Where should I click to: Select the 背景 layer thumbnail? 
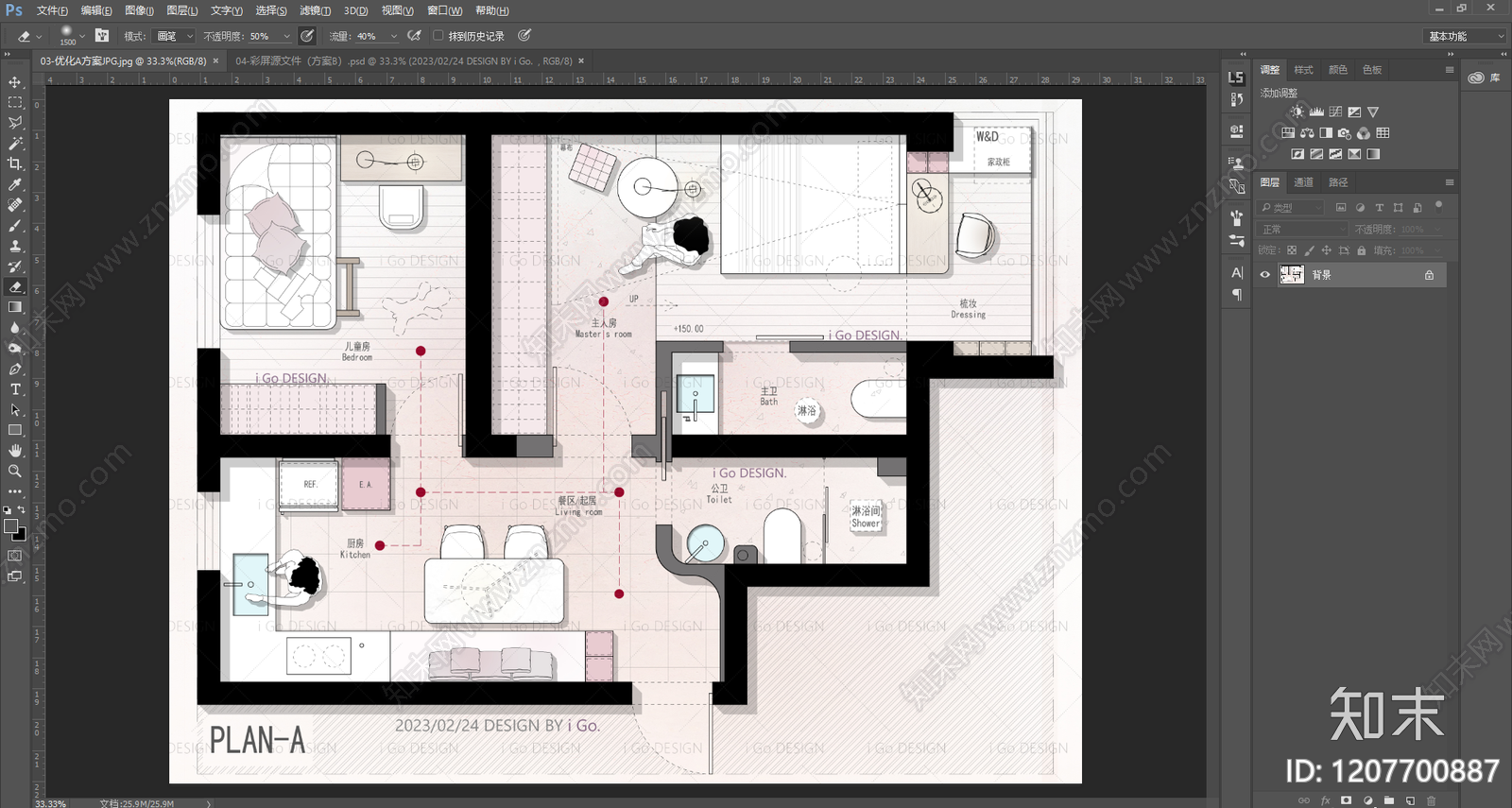click(x=1292, y=275)
